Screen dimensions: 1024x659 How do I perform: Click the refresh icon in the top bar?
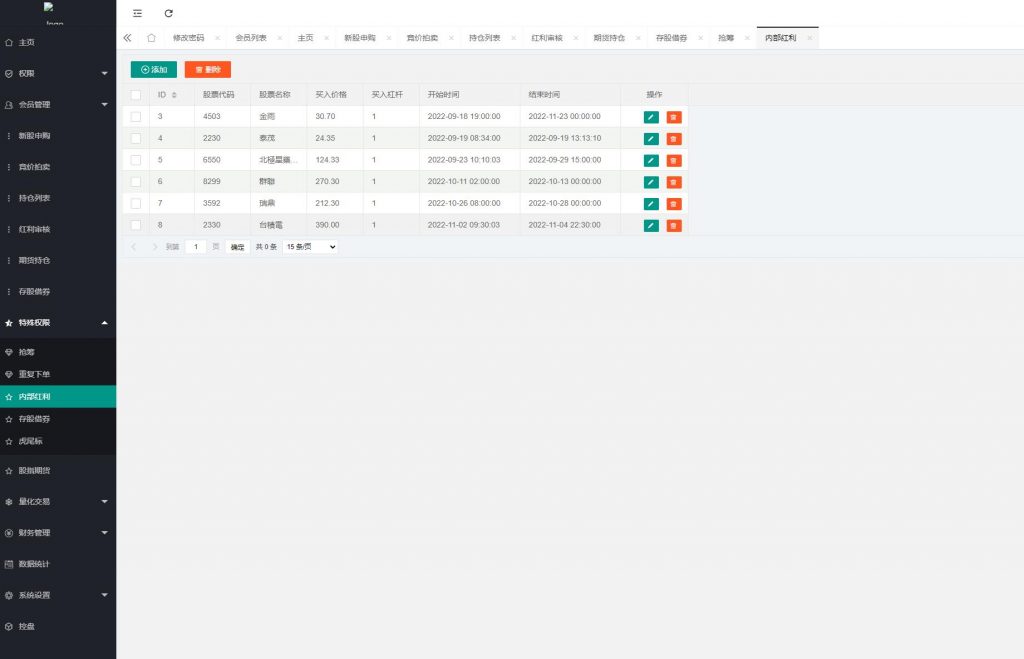(168, 13)
